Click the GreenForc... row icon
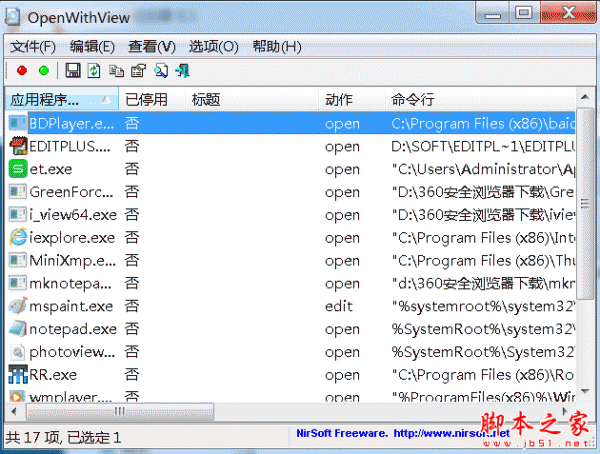Screen dimensions: 600x454 18,191
